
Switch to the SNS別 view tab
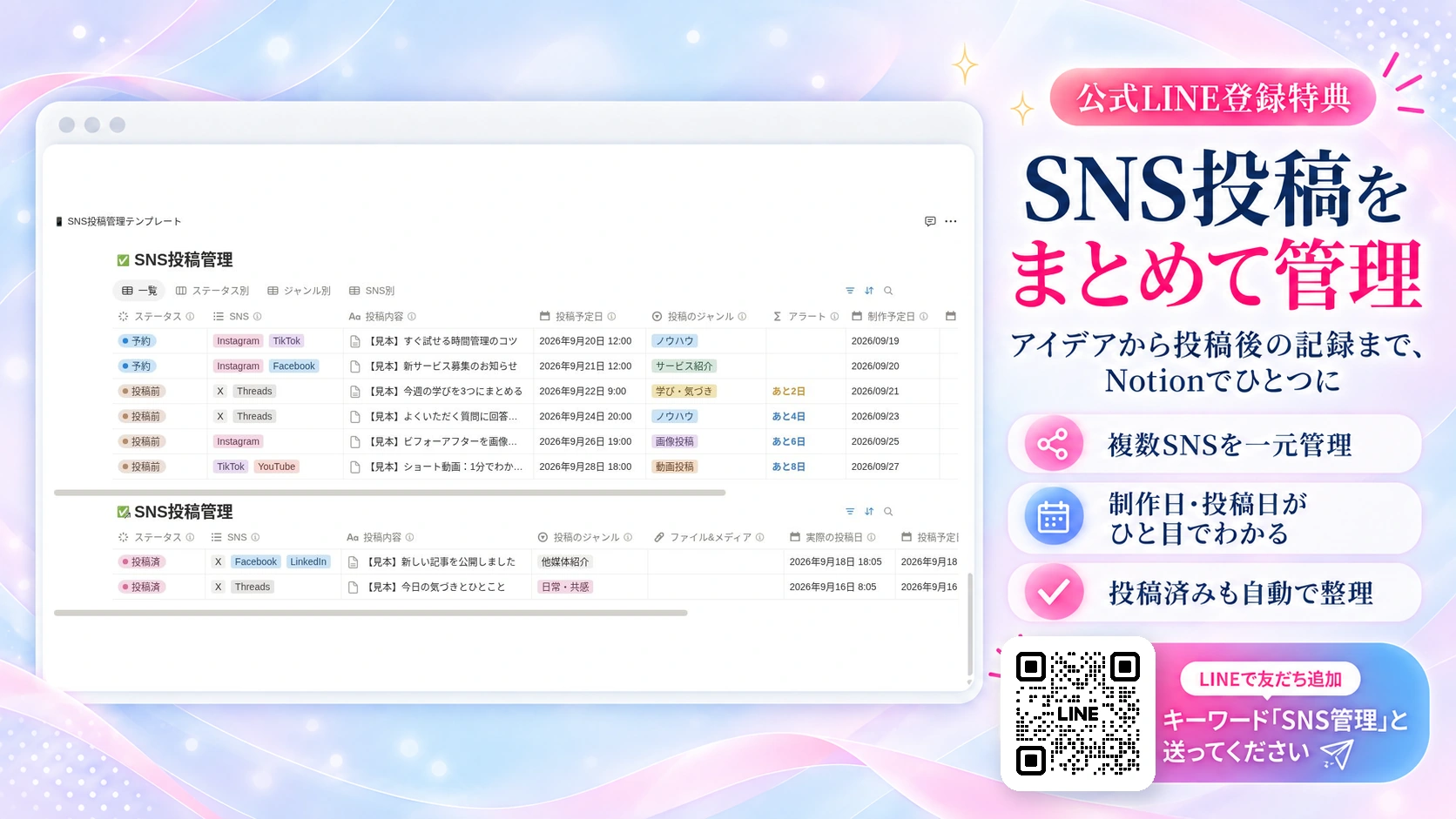(372, 291)
